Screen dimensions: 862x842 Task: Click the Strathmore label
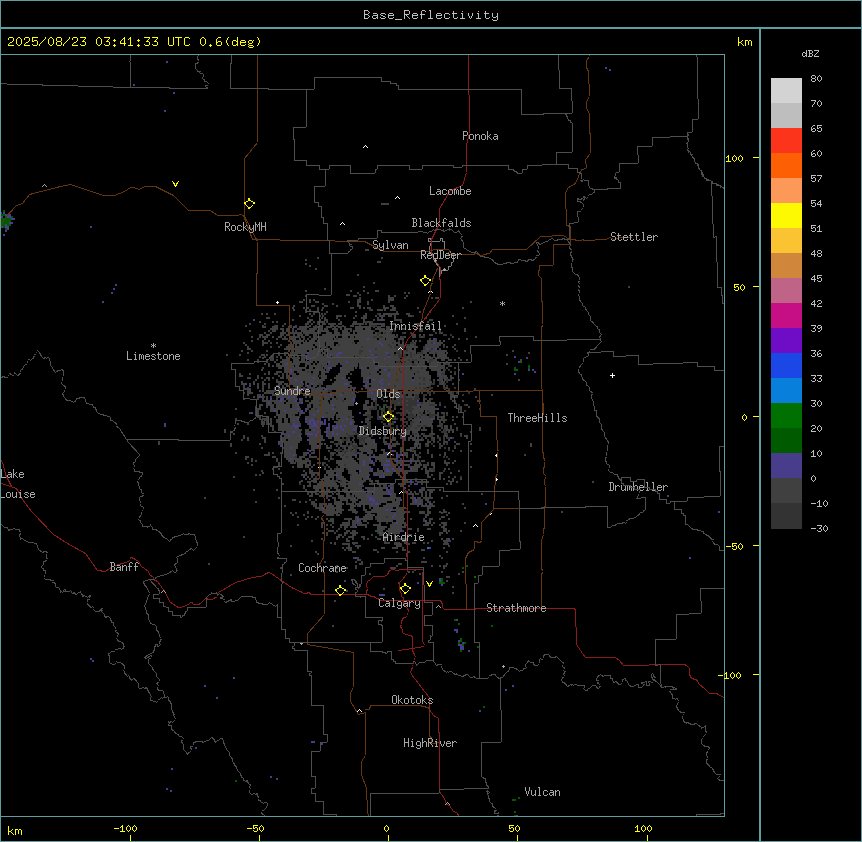(x=516, y=608)
